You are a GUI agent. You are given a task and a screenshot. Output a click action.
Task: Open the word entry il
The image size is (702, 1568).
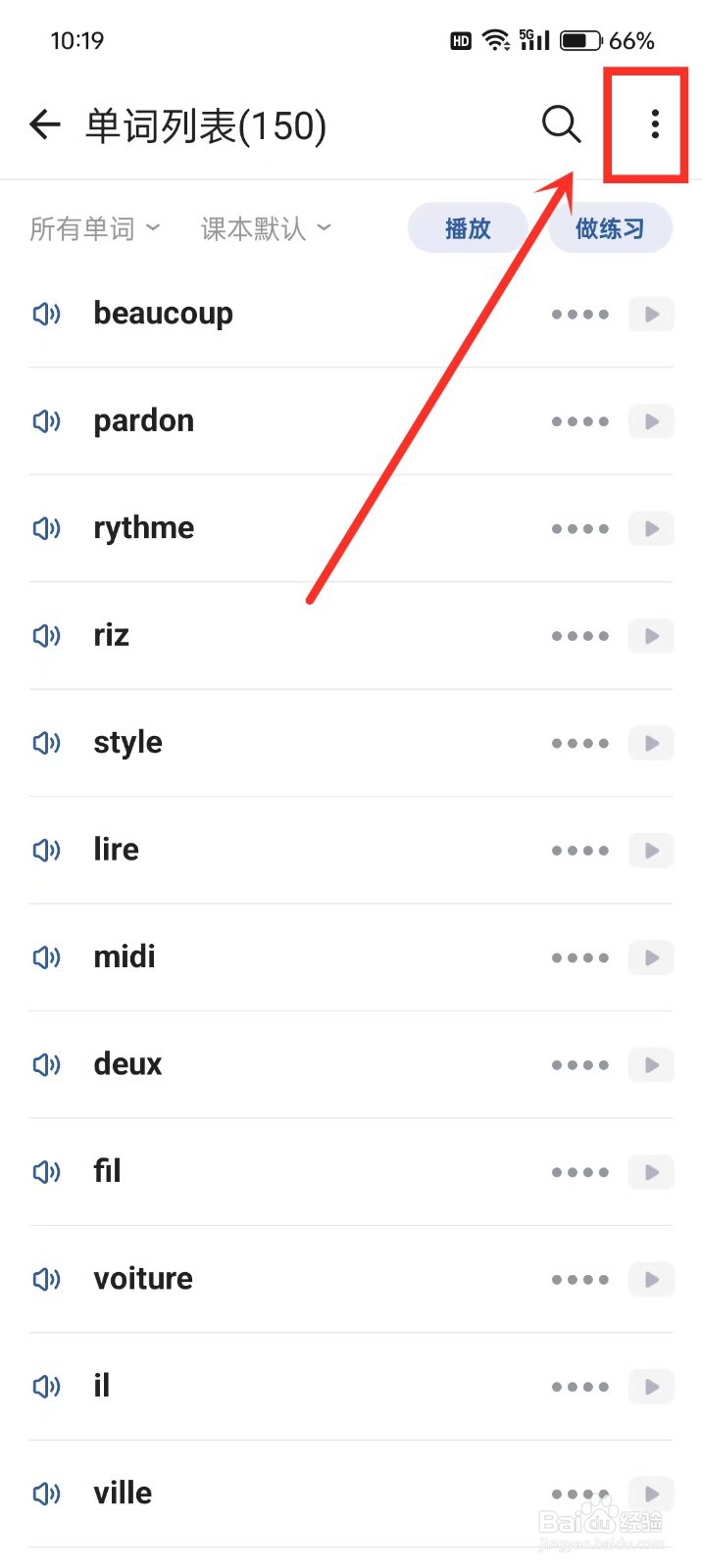102,1386
